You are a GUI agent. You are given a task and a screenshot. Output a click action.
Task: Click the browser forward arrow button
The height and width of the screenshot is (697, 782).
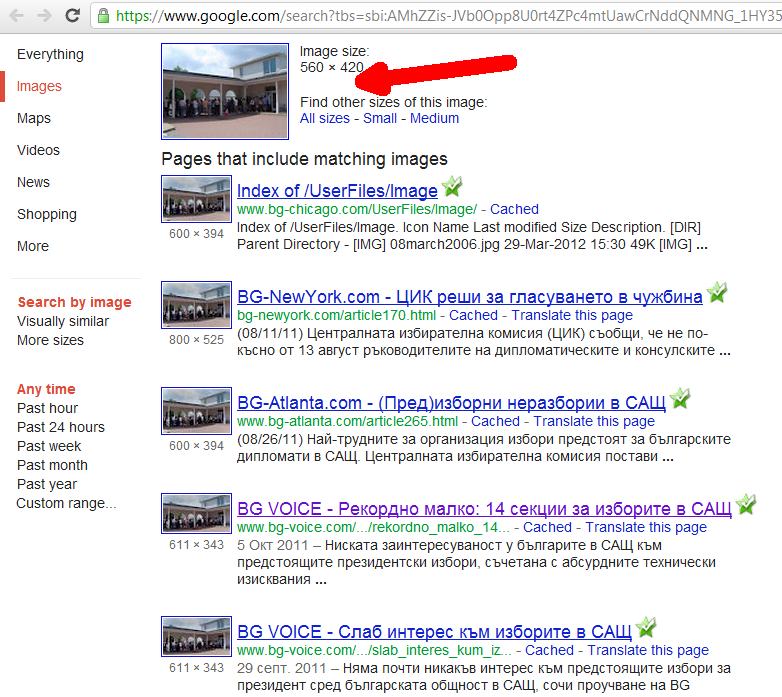coord(43,15)
